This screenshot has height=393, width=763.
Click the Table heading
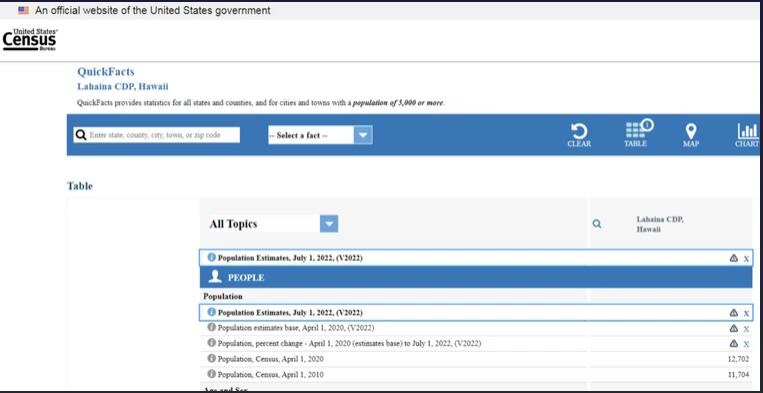(80, 186)
